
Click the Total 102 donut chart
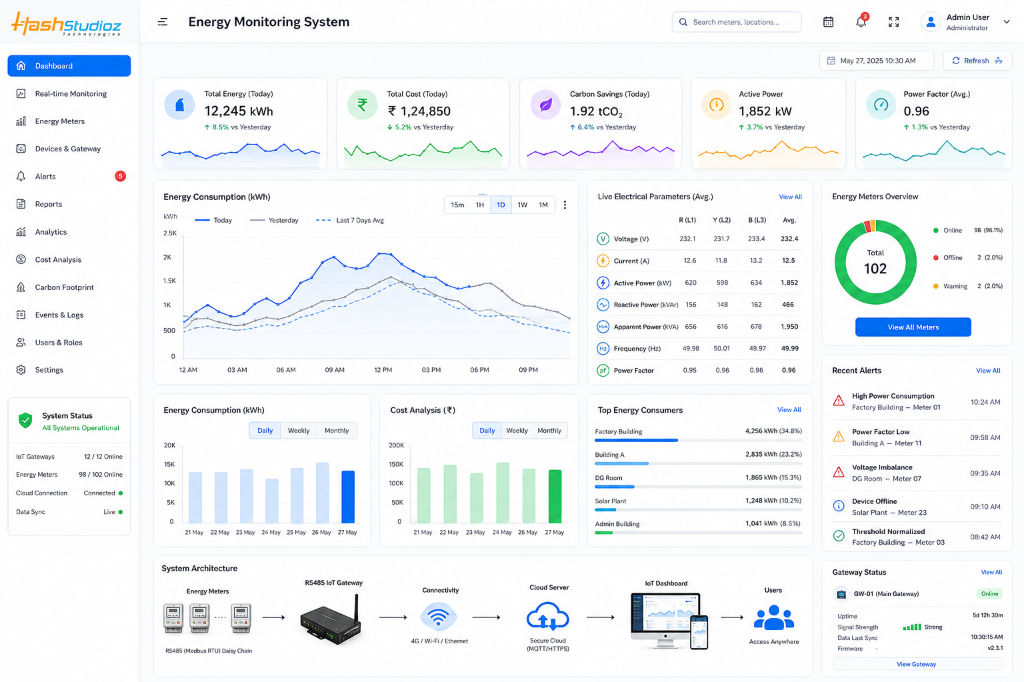875,262
